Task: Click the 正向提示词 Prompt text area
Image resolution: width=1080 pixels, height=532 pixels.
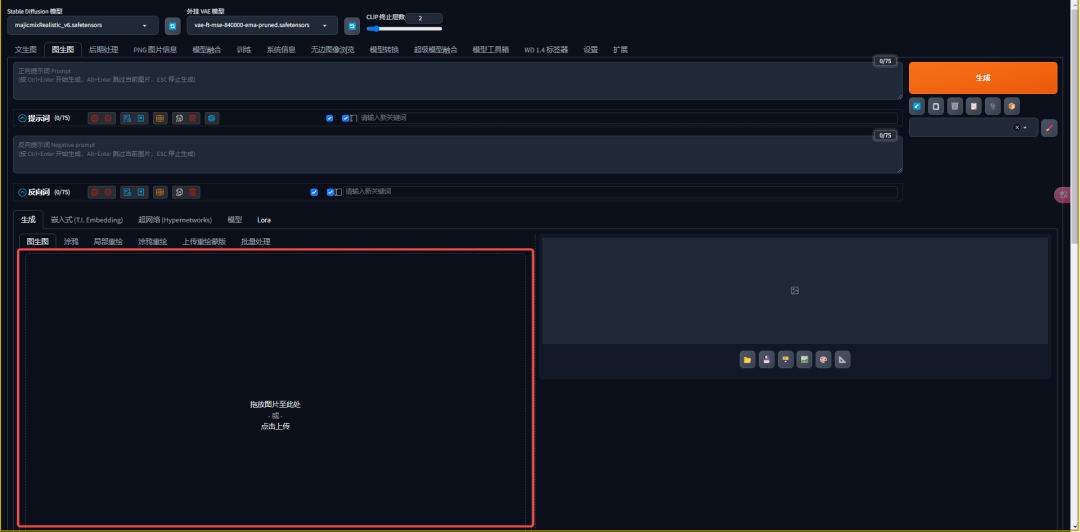Action: (x=457, y=81)
